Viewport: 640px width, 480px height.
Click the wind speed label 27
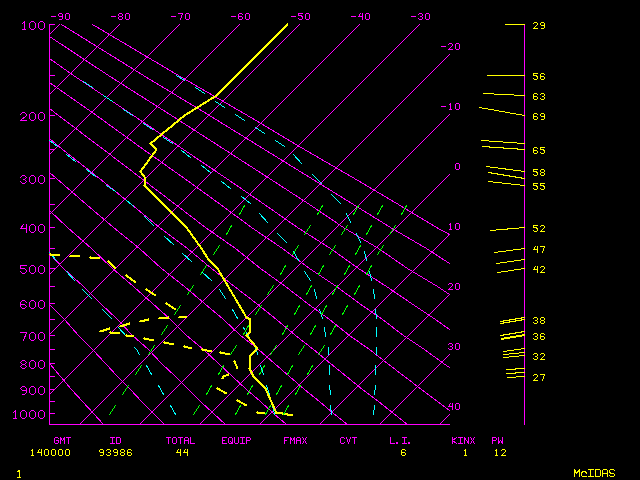click(538, 377)
